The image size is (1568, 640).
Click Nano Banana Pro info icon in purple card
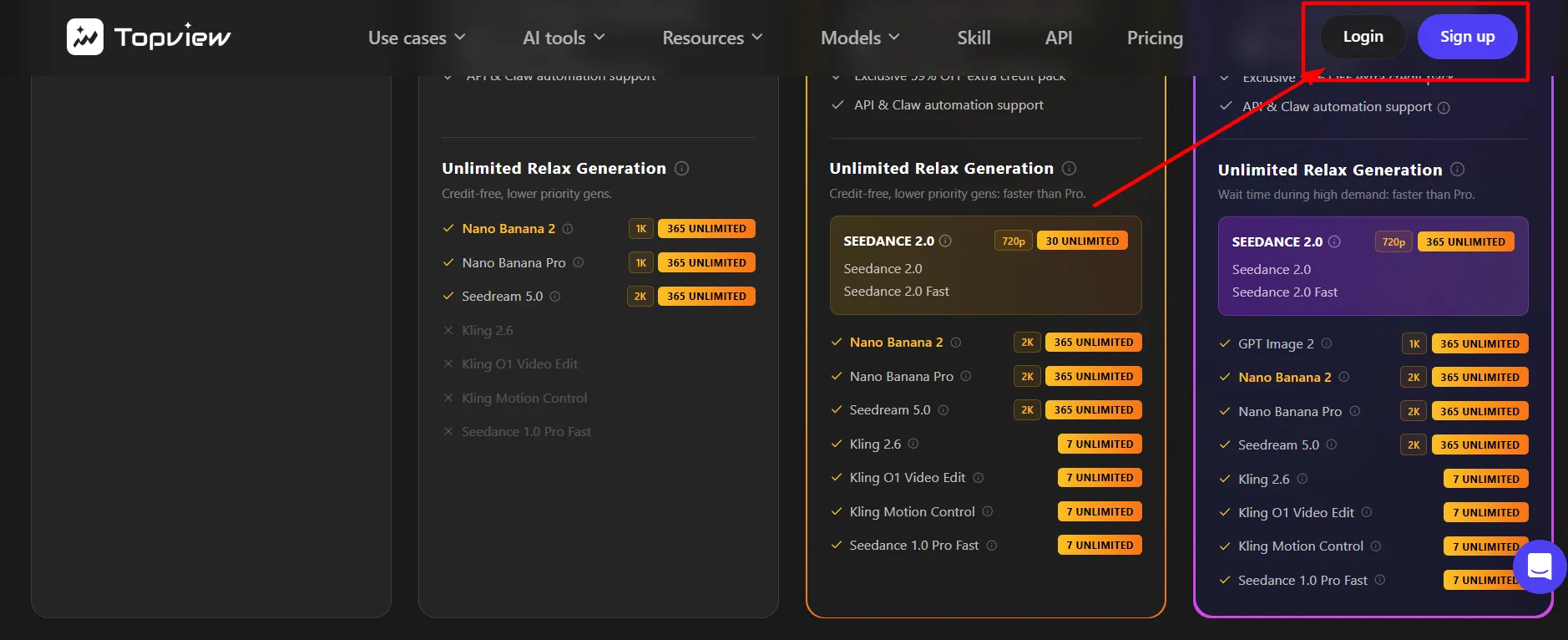[1355, 411]
